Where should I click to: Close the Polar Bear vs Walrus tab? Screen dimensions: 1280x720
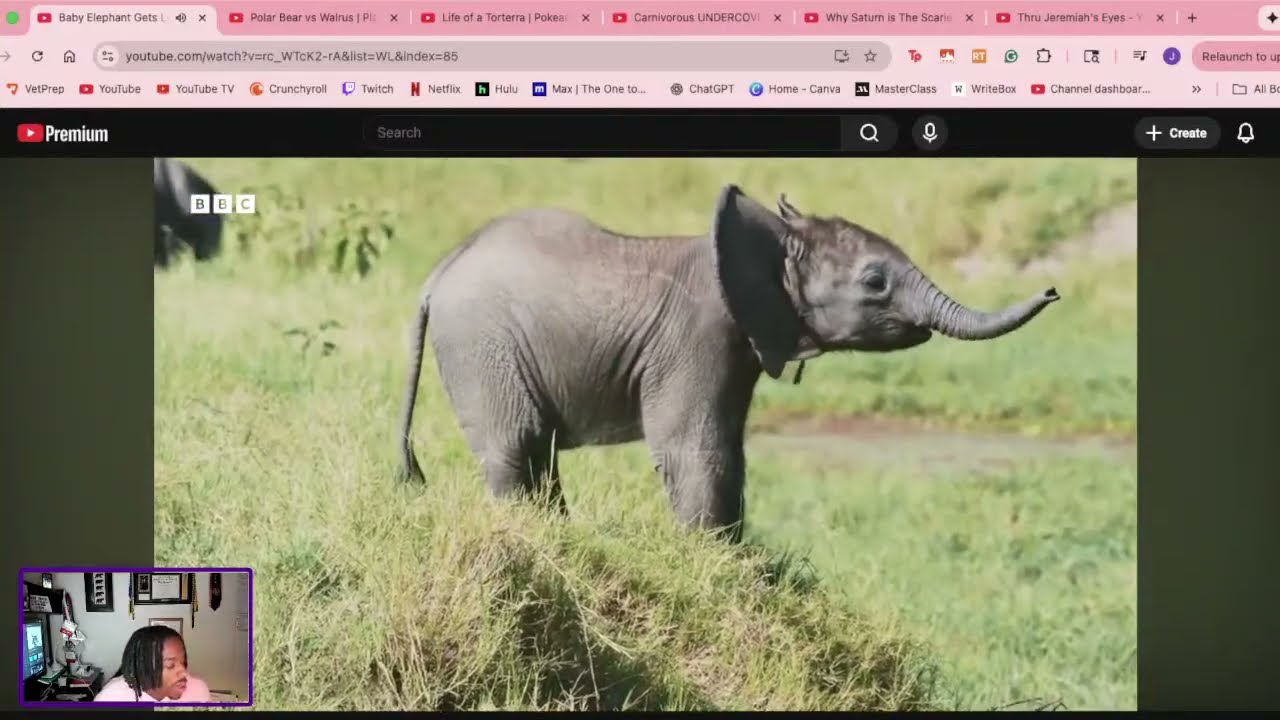click(394, 18)
